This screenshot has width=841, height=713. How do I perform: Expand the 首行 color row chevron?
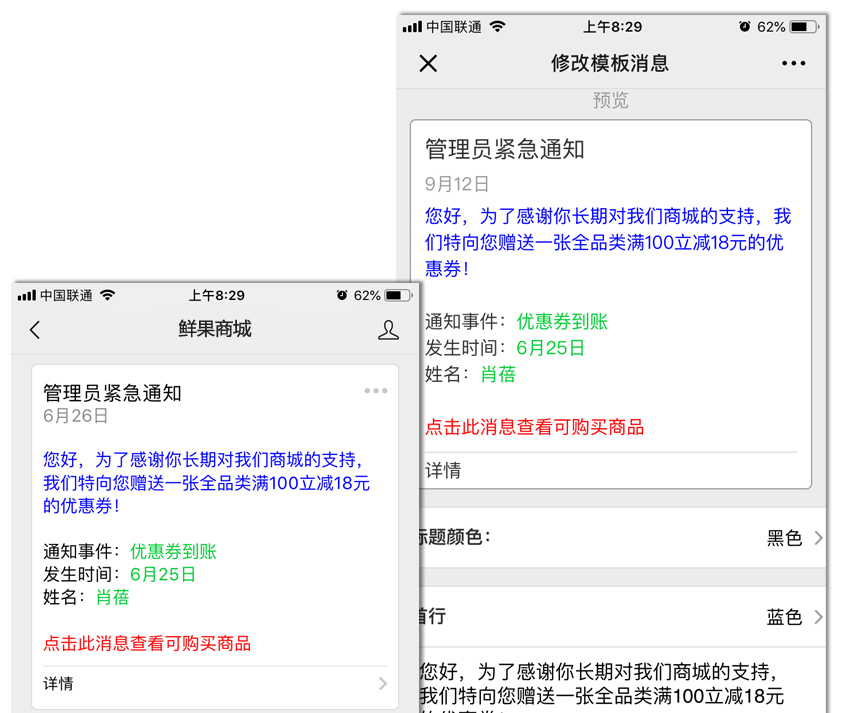pyautogui.click(x=818, y=617)
